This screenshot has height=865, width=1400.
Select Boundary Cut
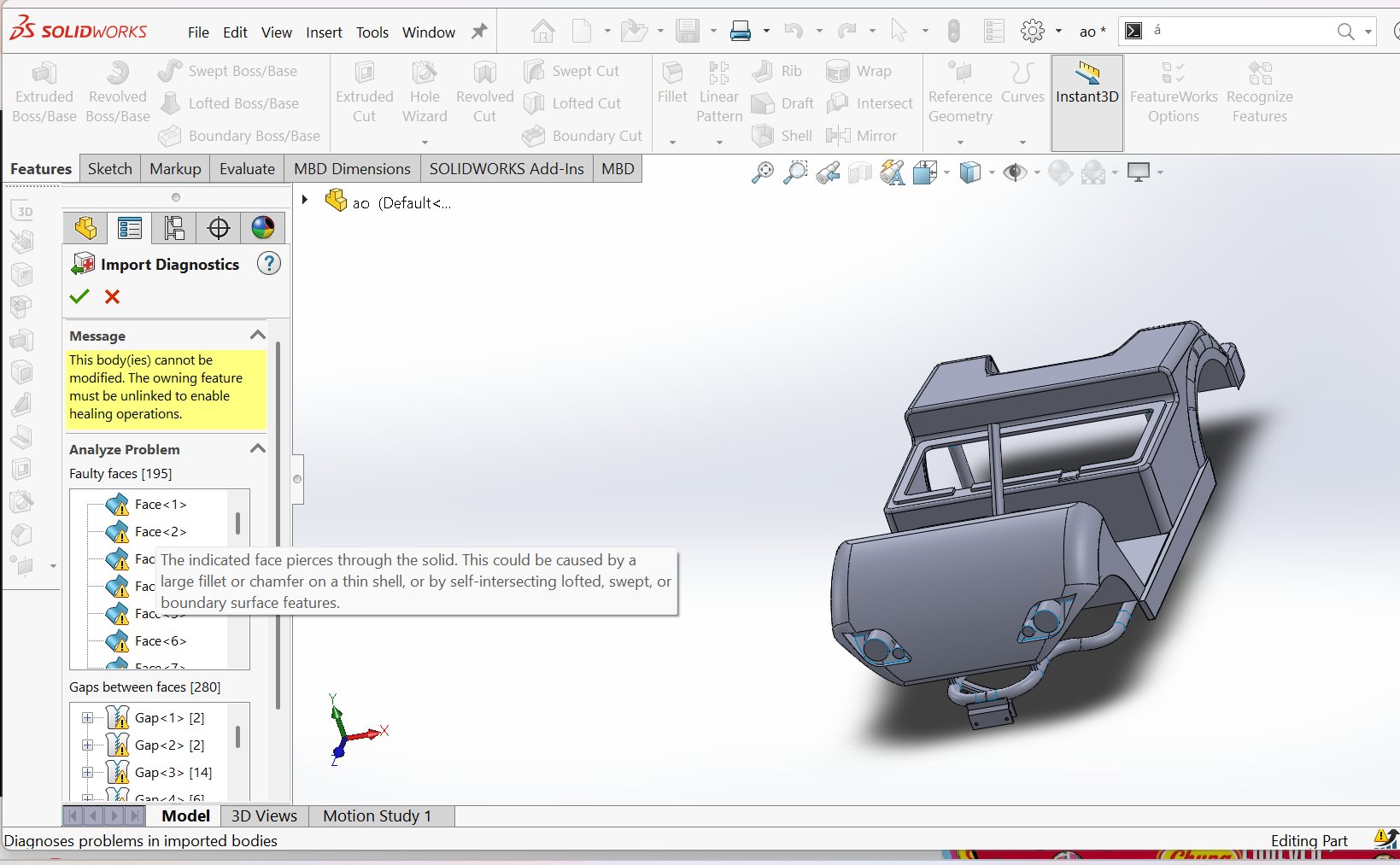(x=583, y=136)
